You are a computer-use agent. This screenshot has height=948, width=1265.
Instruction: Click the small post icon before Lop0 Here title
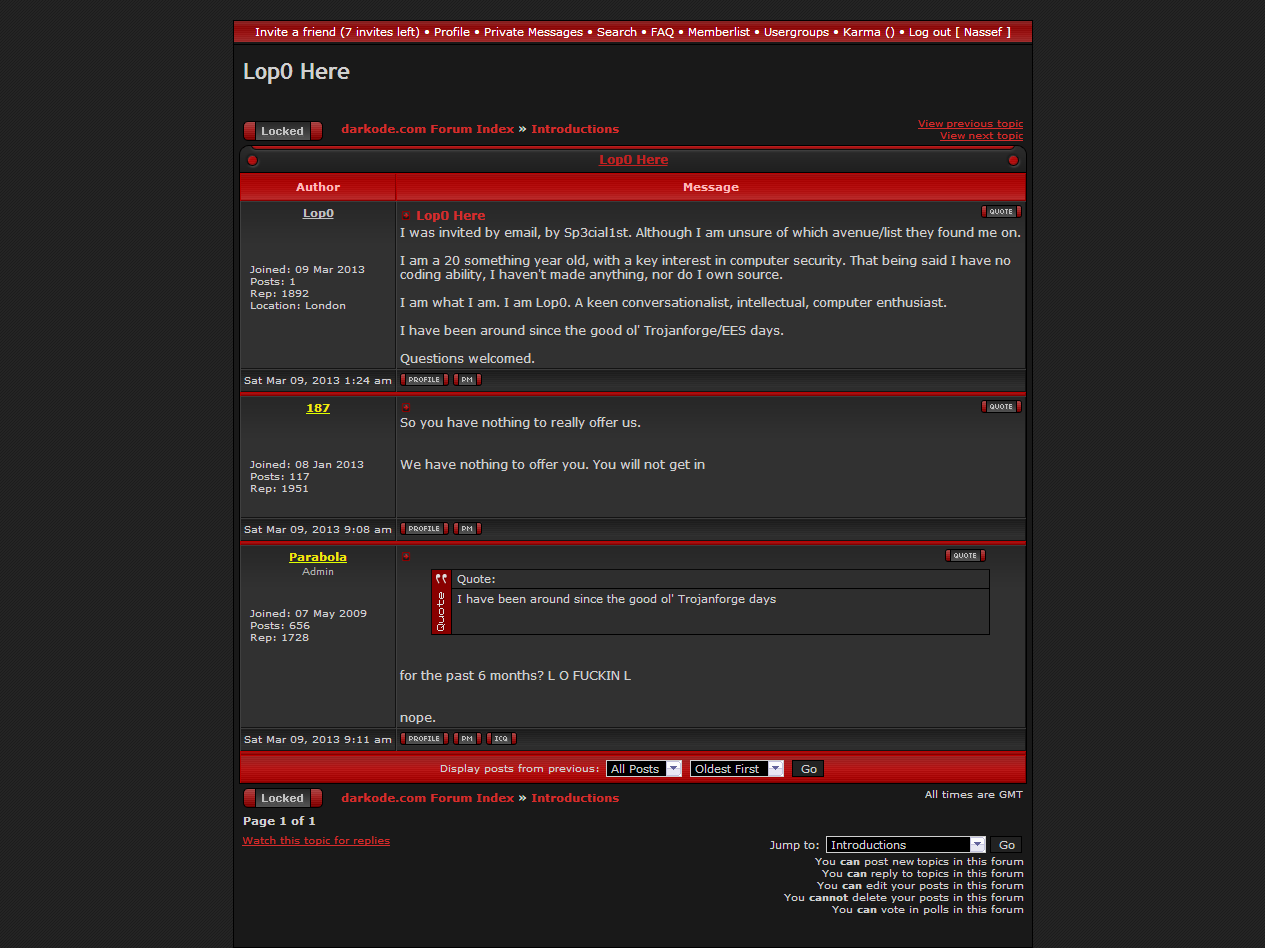406,216
